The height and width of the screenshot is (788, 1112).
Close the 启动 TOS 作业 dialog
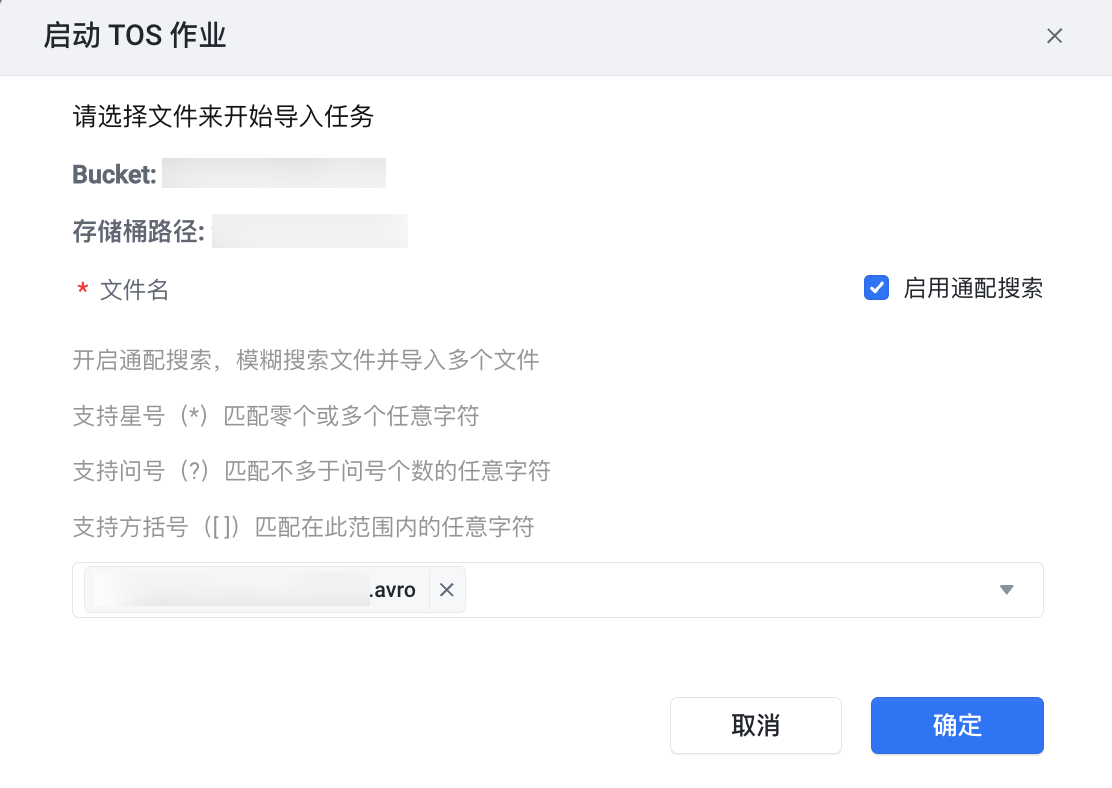[1054, 37]
